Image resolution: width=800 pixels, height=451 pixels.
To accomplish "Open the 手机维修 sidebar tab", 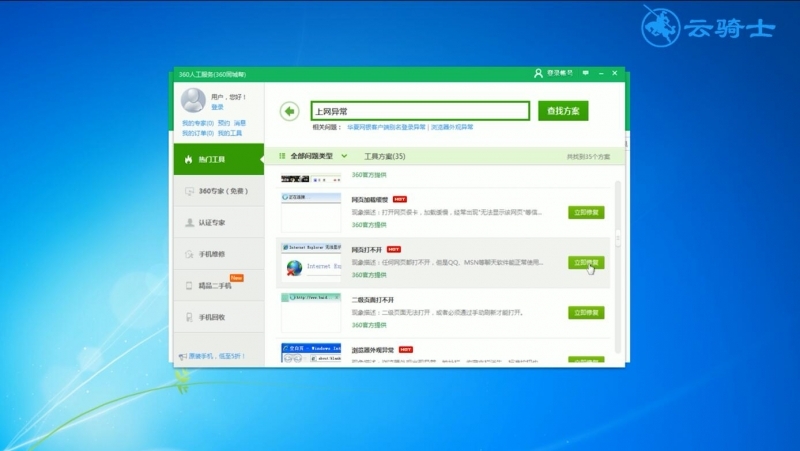I will pos(219,254).
